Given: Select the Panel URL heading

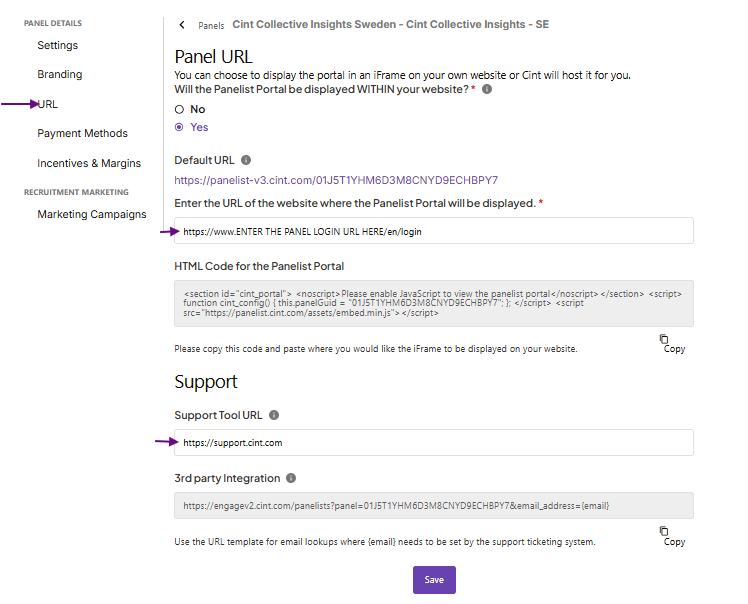Looking at the screenshot, I should 213,57.
